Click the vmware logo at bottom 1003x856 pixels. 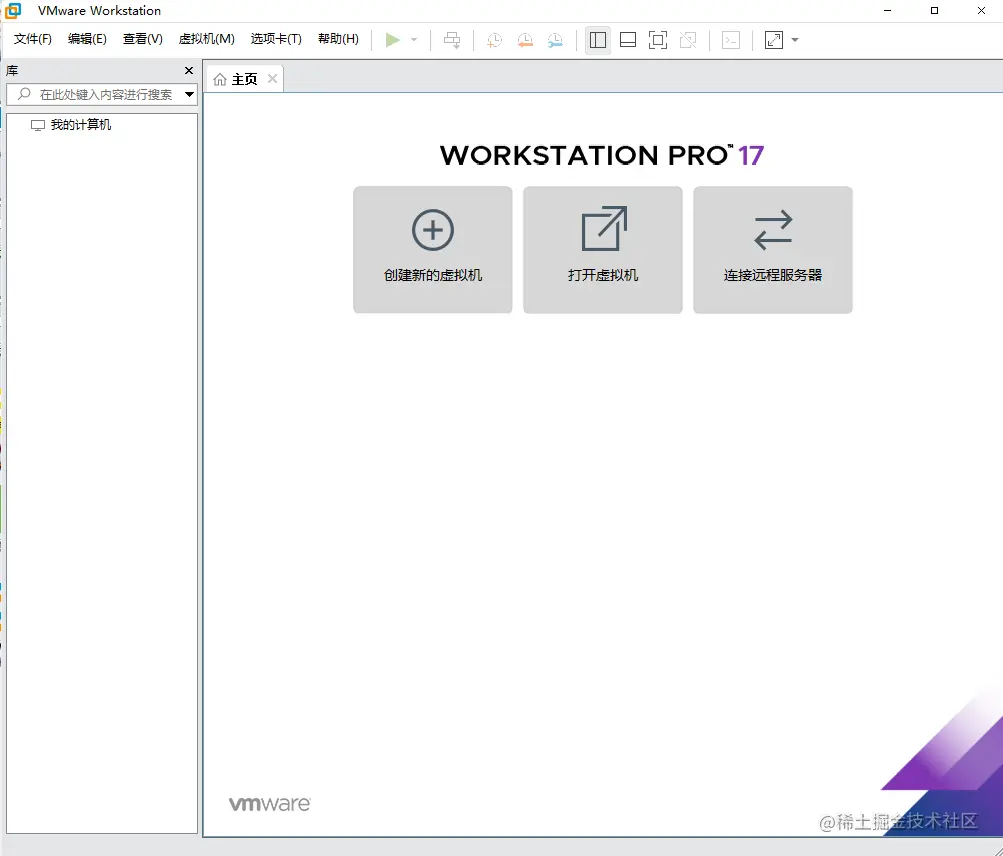269,804
